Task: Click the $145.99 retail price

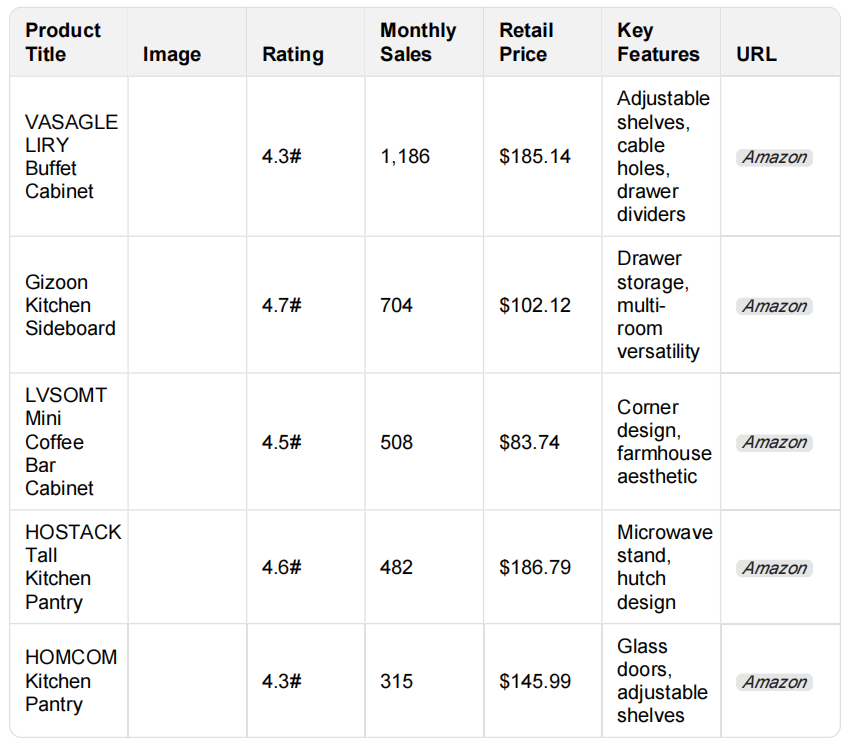Action: 535,681
